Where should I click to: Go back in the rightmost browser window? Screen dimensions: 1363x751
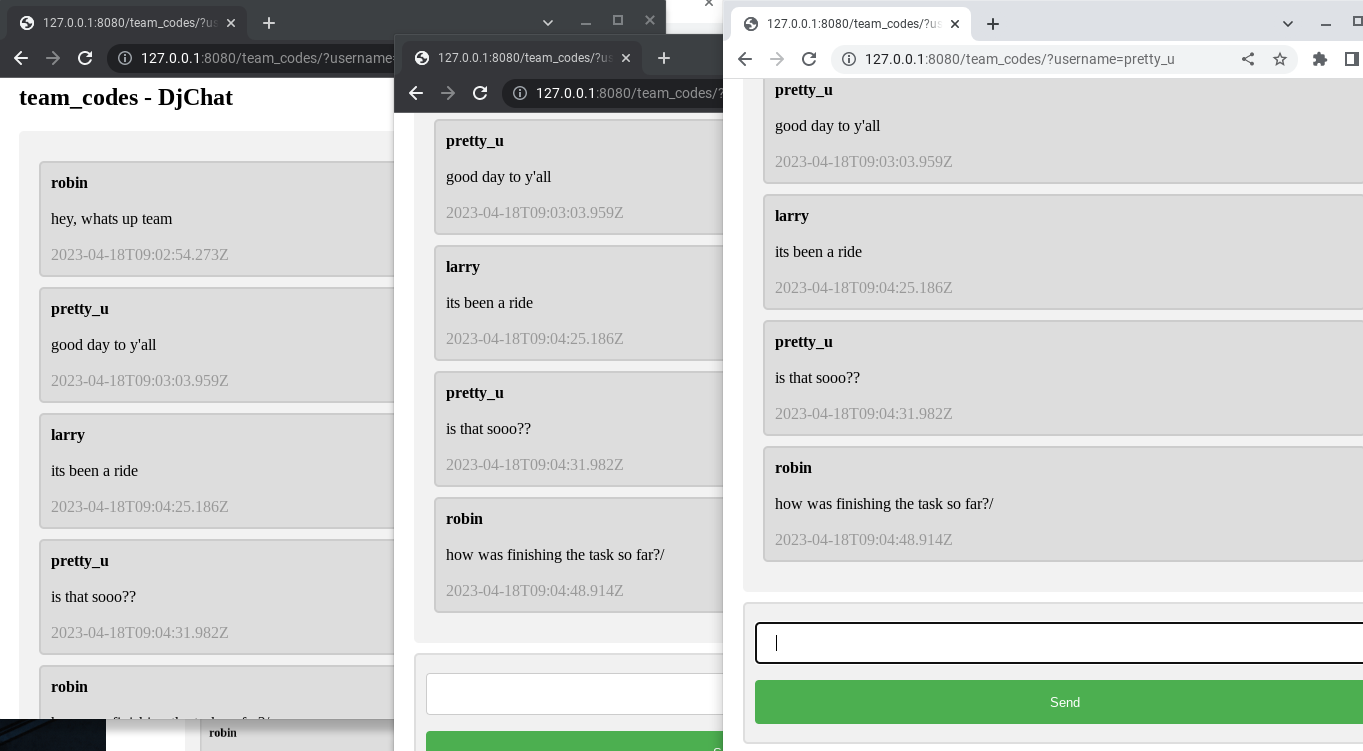tap(745, 59)
